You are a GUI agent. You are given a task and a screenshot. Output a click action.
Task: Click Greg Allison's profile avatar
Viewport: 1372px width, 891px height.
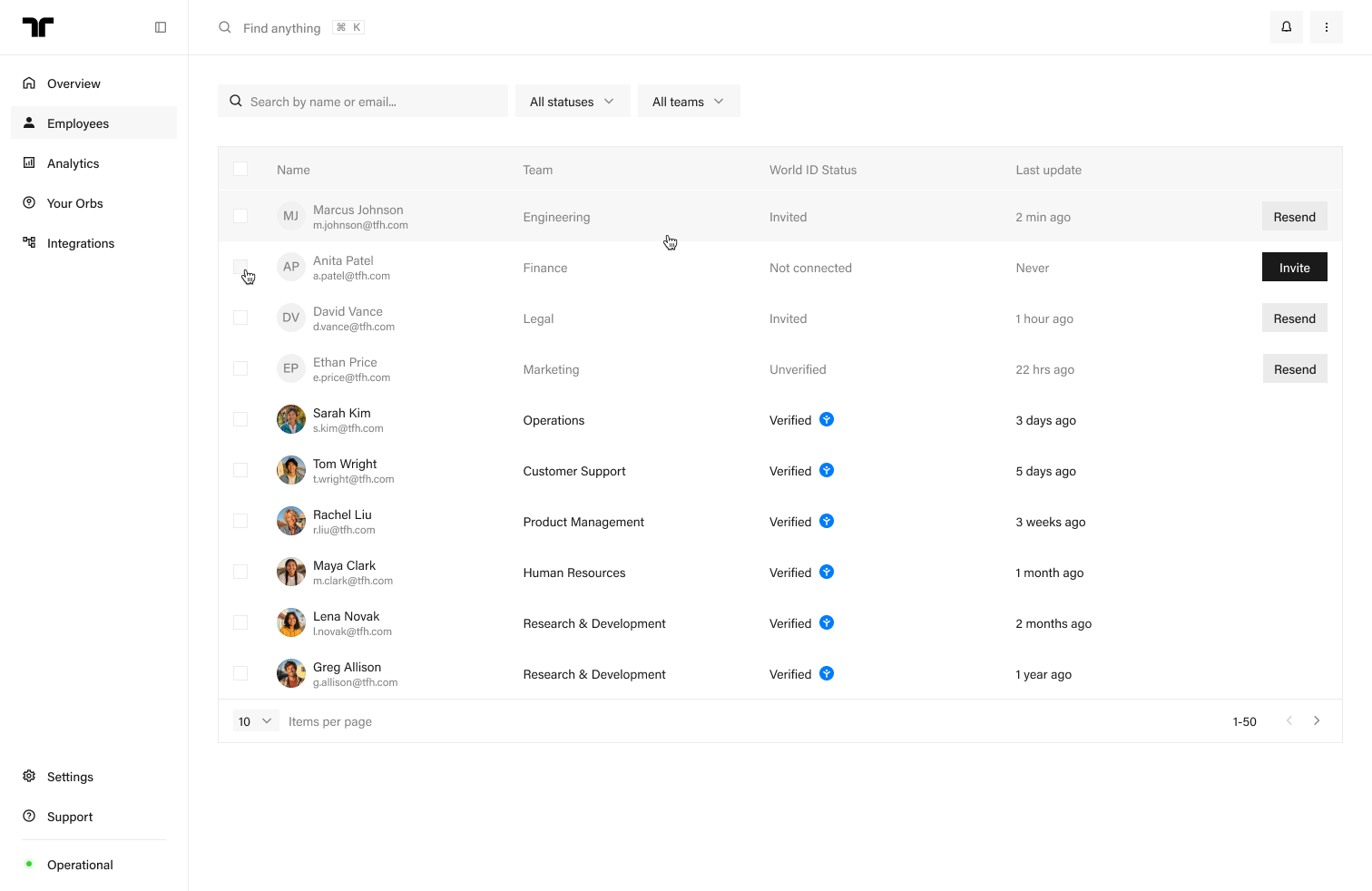coord(291,673)
